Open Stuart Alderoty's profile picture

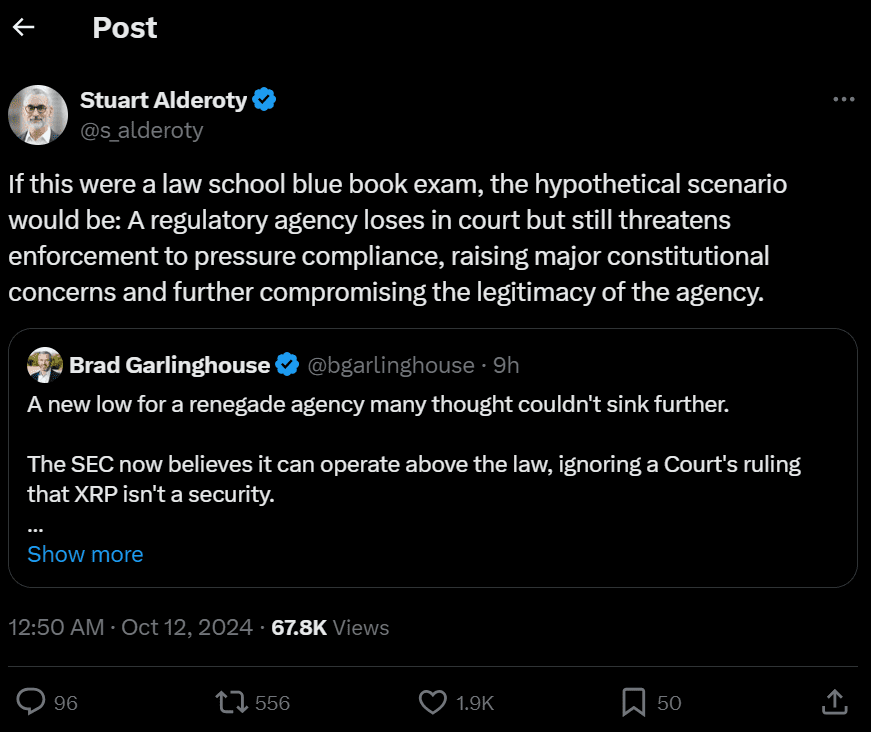tap(38, 114)
